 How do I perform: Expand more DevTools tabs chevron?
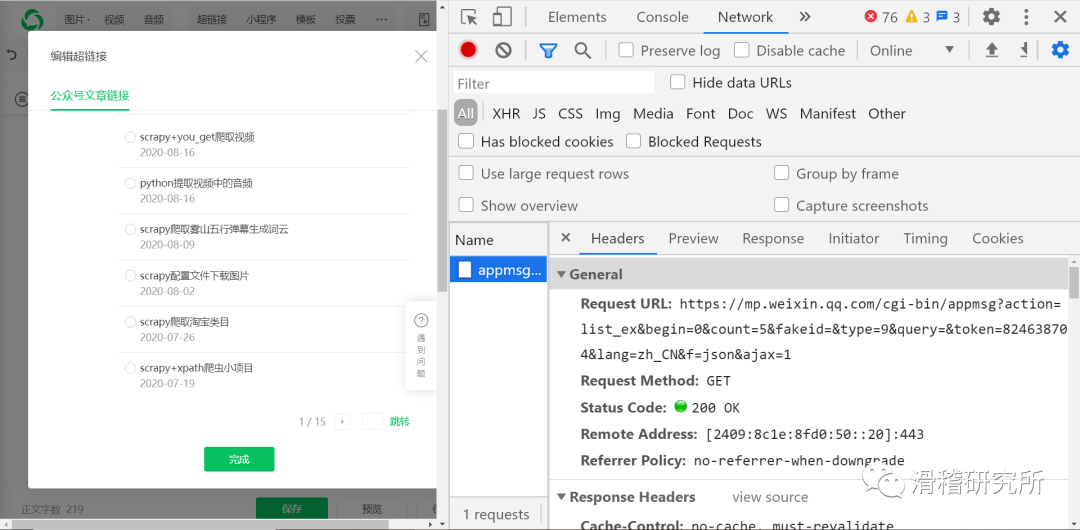pos(804,17)
